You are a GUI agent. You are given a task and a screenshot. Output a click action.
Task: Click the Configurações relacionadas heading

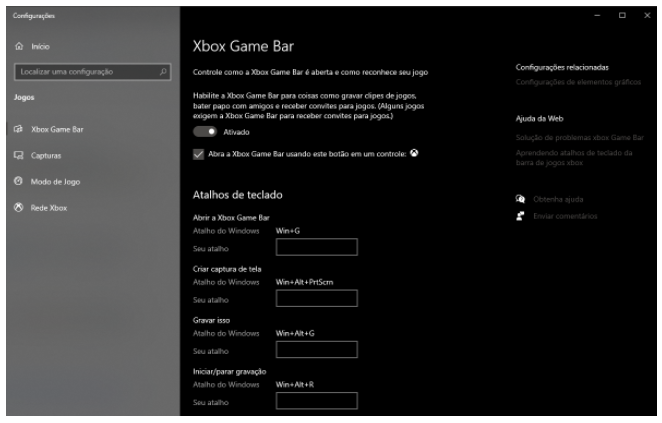562,67
